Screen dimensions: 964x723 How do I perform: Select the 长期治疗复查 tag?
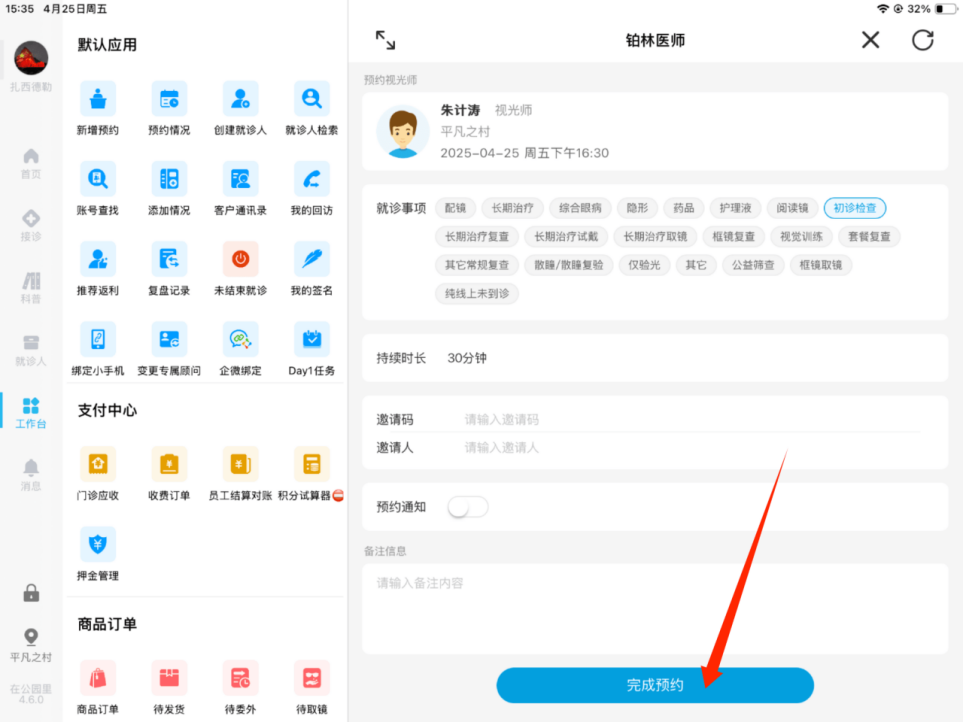[477, 237]
